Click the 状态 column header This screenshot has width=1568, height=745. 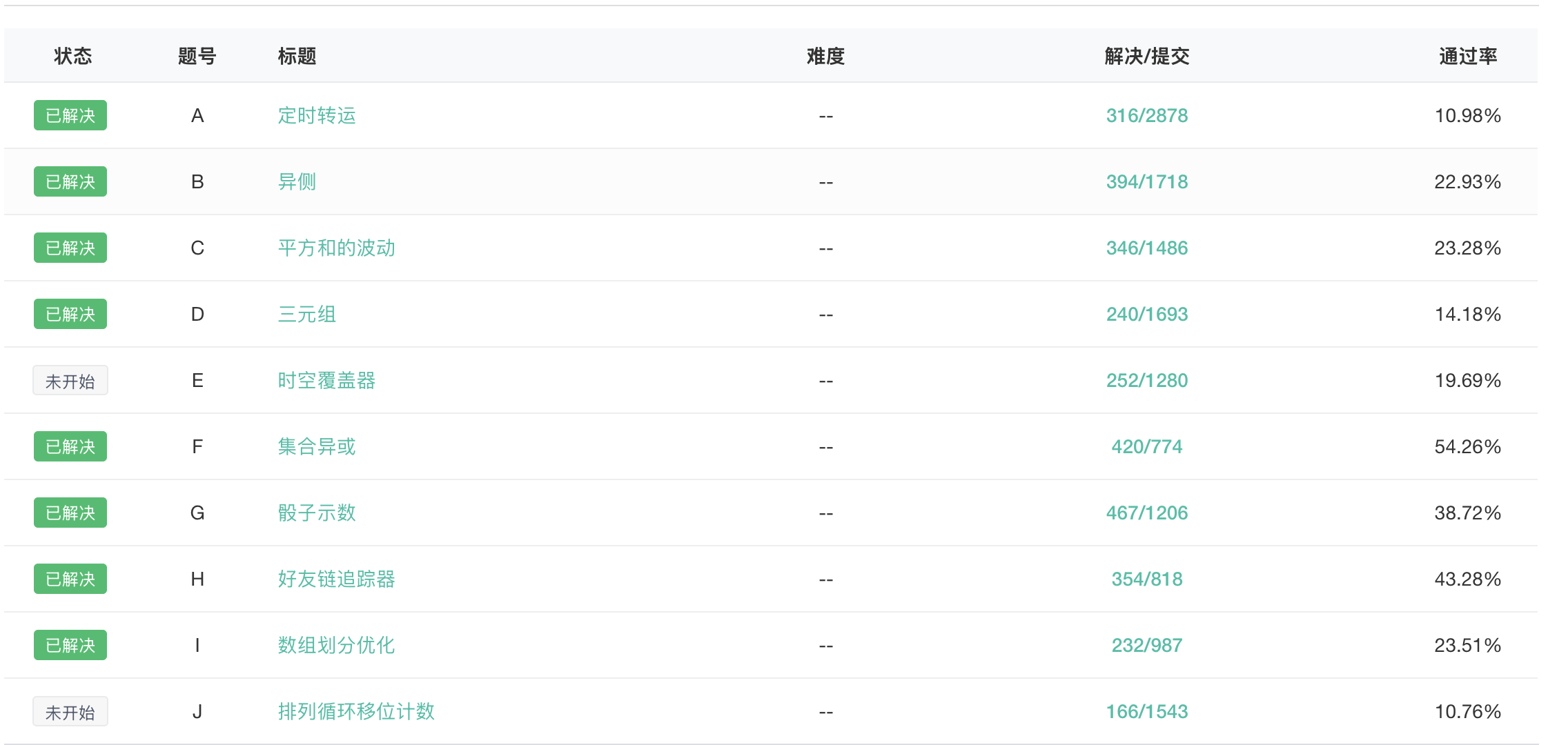coord(73,56)
